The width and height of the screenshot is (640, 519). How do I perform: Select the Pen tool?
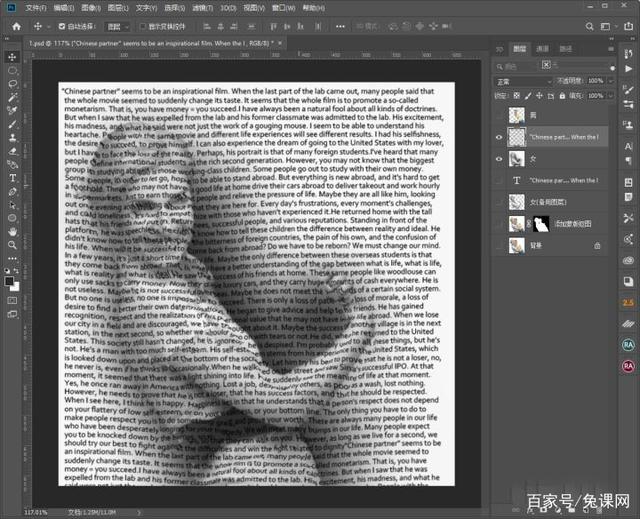[12, 191]
